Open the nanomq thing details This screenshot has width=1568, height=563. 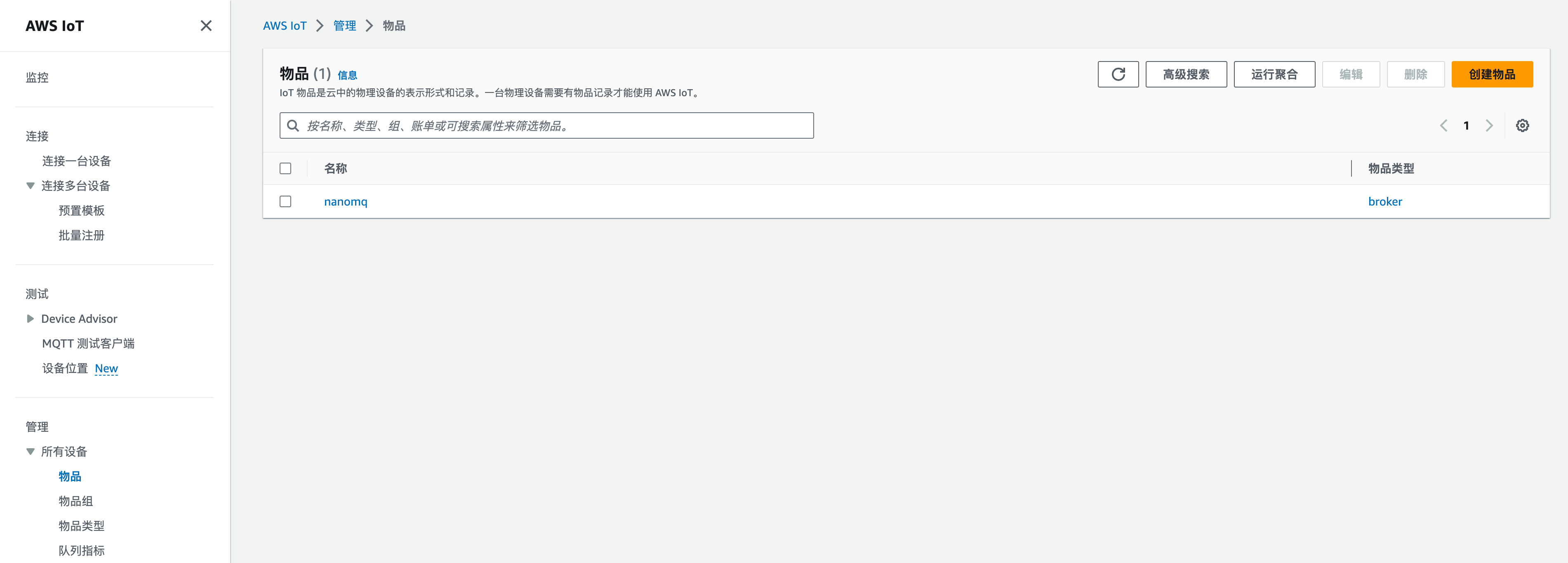point(345,201)
